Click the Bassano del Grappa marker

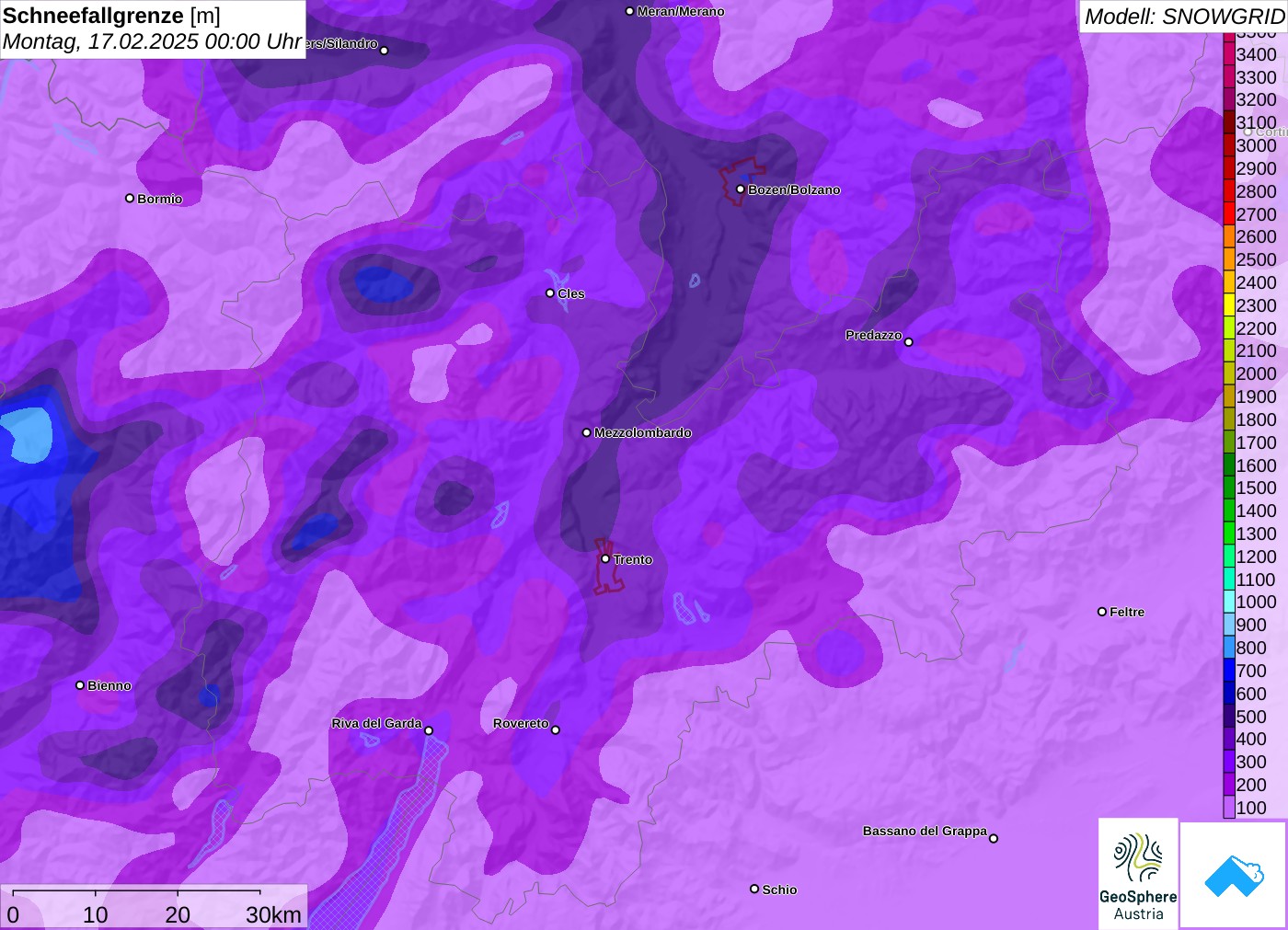coord(994,837)
